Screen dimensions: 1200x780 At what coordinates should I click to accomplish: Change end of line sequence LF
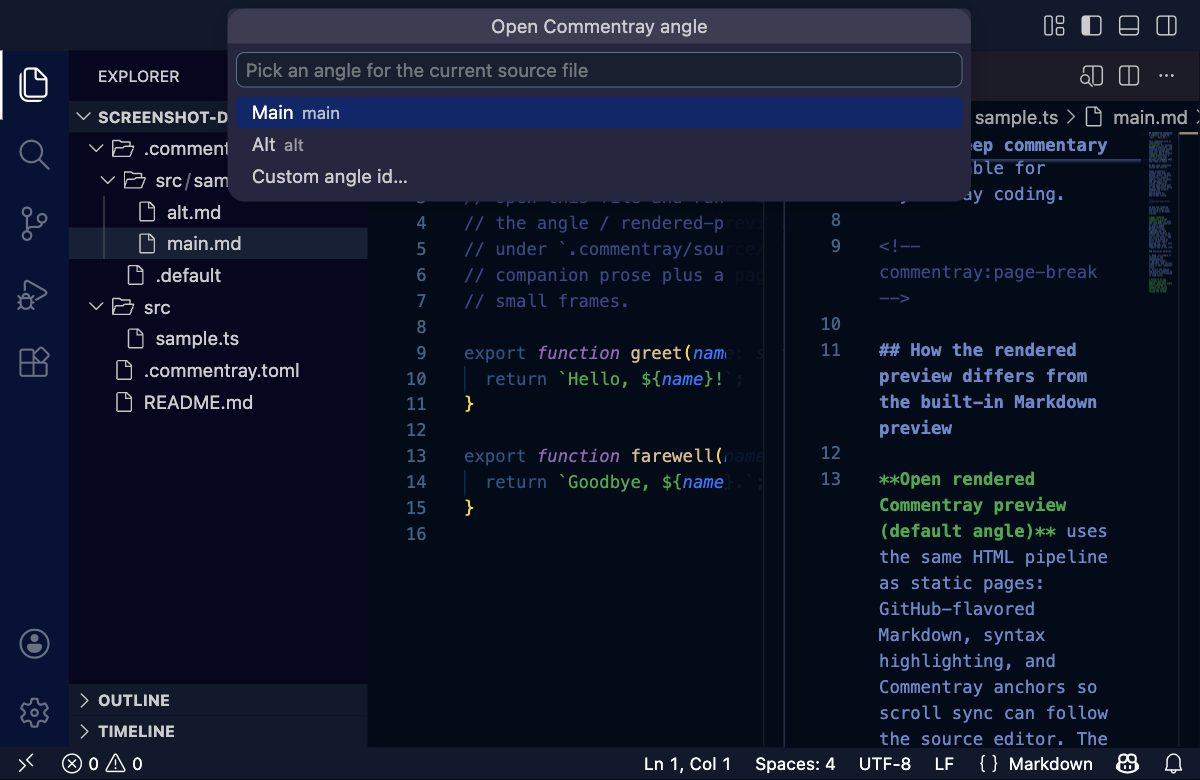coord(944,764)
